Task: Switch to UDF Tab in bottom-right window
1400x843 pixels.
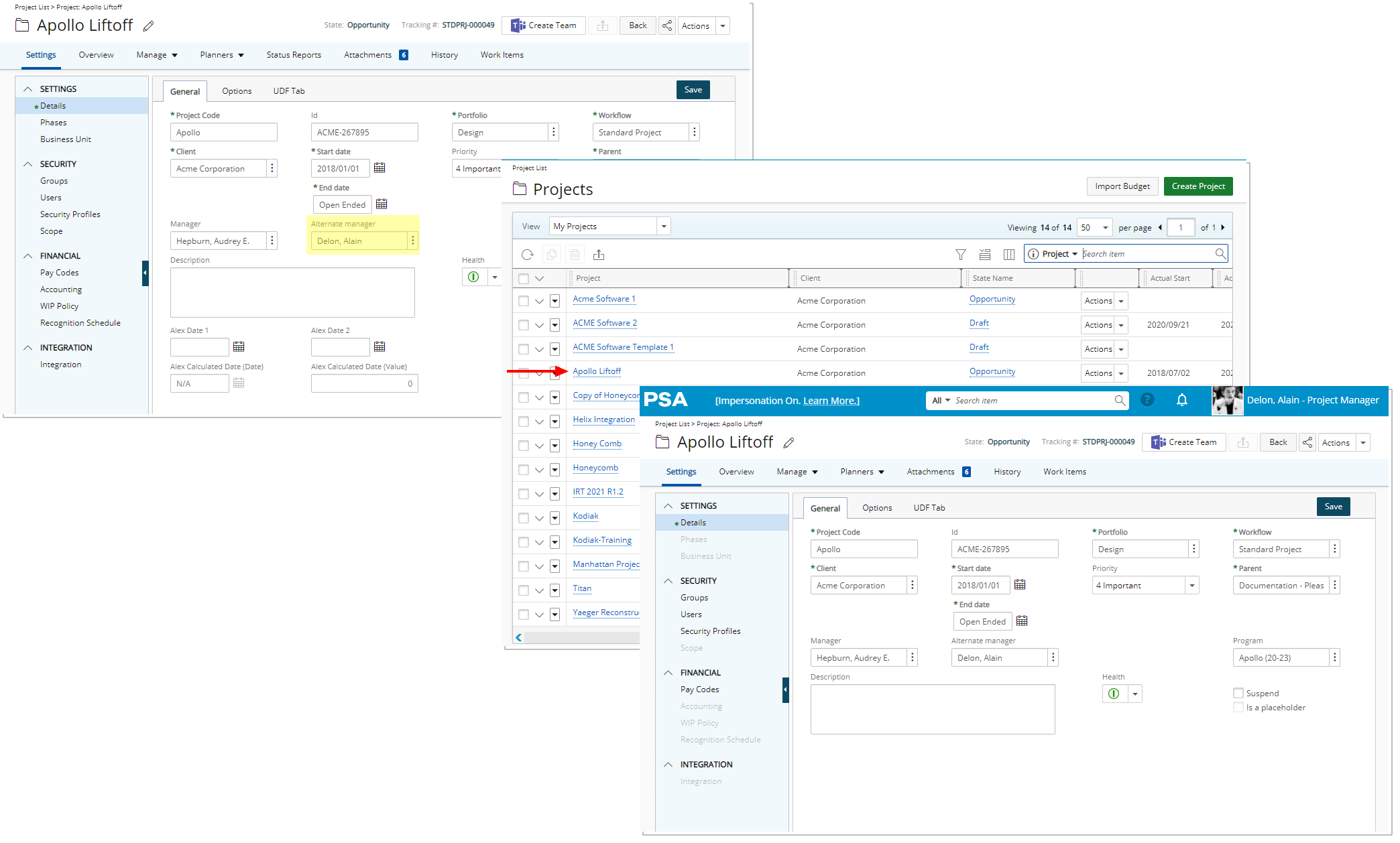Action: [929, 508]
